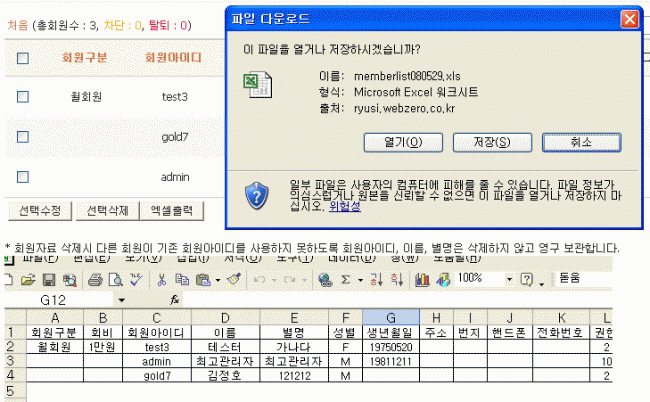650x402 pixels.
Task: Click the 엑셀출력 export button
Action: [172, 211]
